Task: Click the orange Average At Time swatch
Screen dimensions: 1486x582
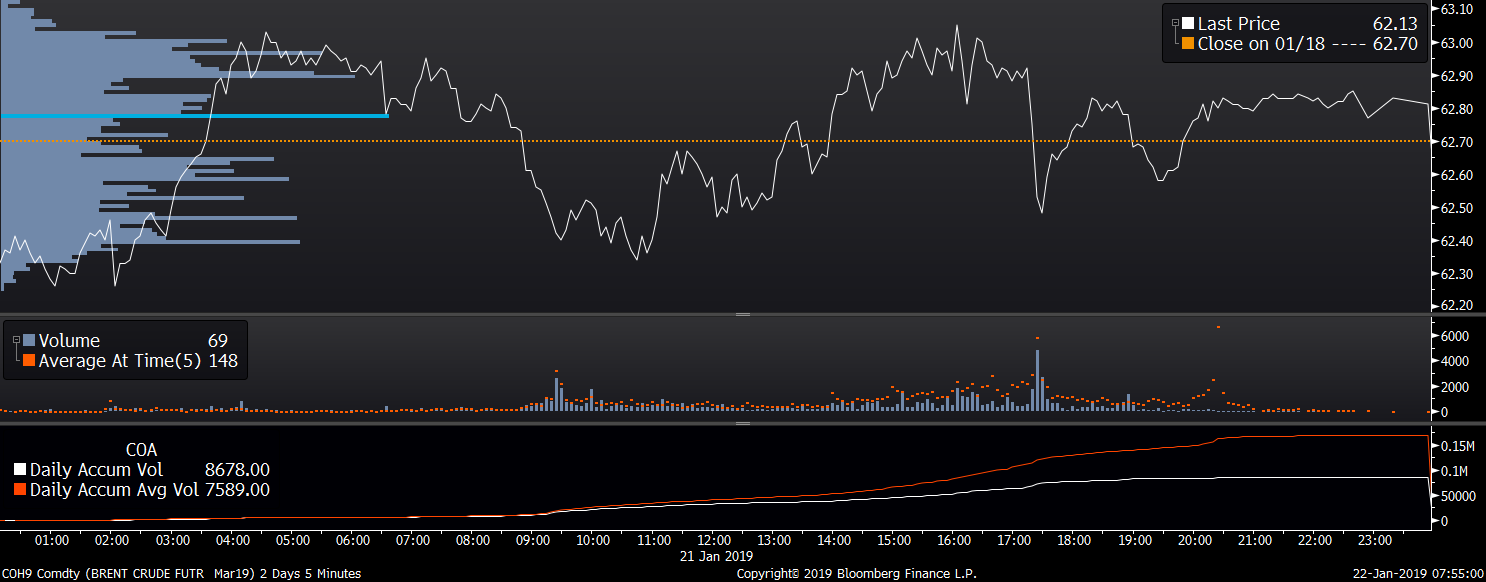Action: 30,361
